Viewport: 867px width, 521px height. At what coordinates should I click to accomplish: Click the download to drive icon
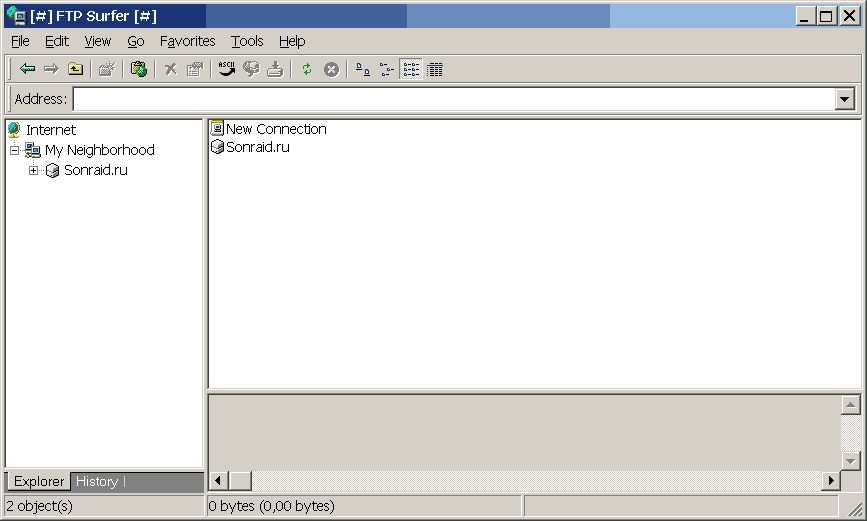[275, 69]
